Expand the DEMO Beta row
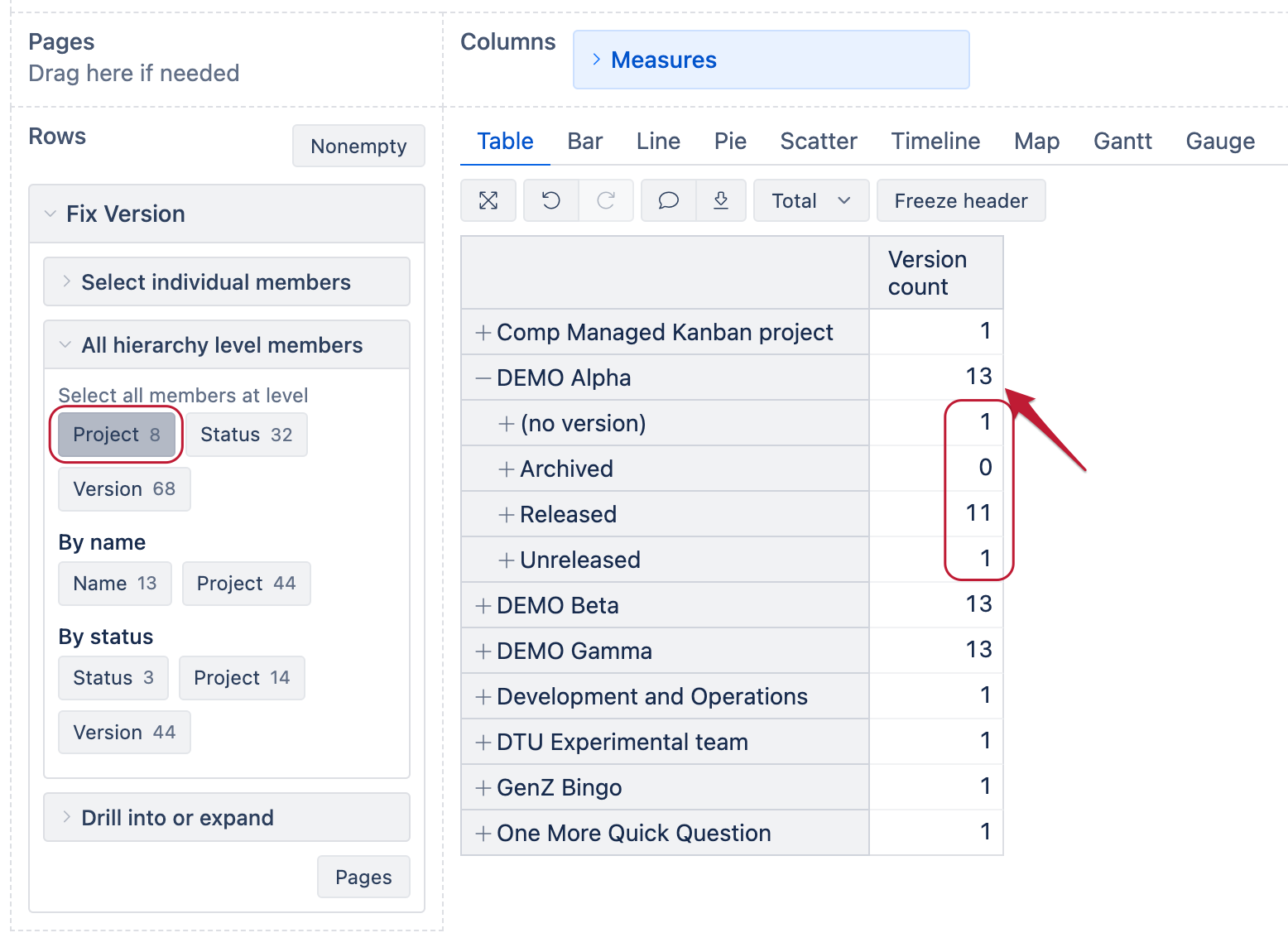 click(483, 605)
